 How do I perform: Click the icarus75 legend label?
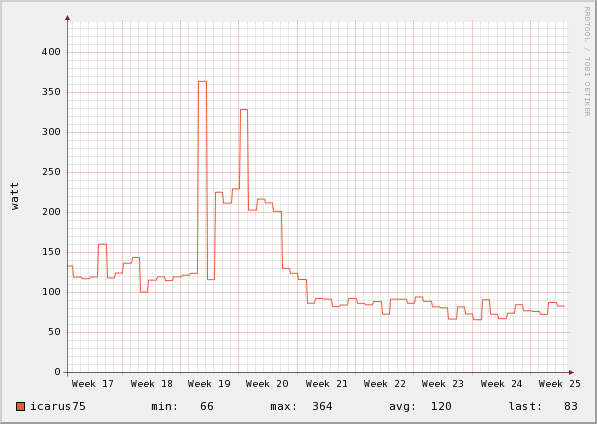58,406
